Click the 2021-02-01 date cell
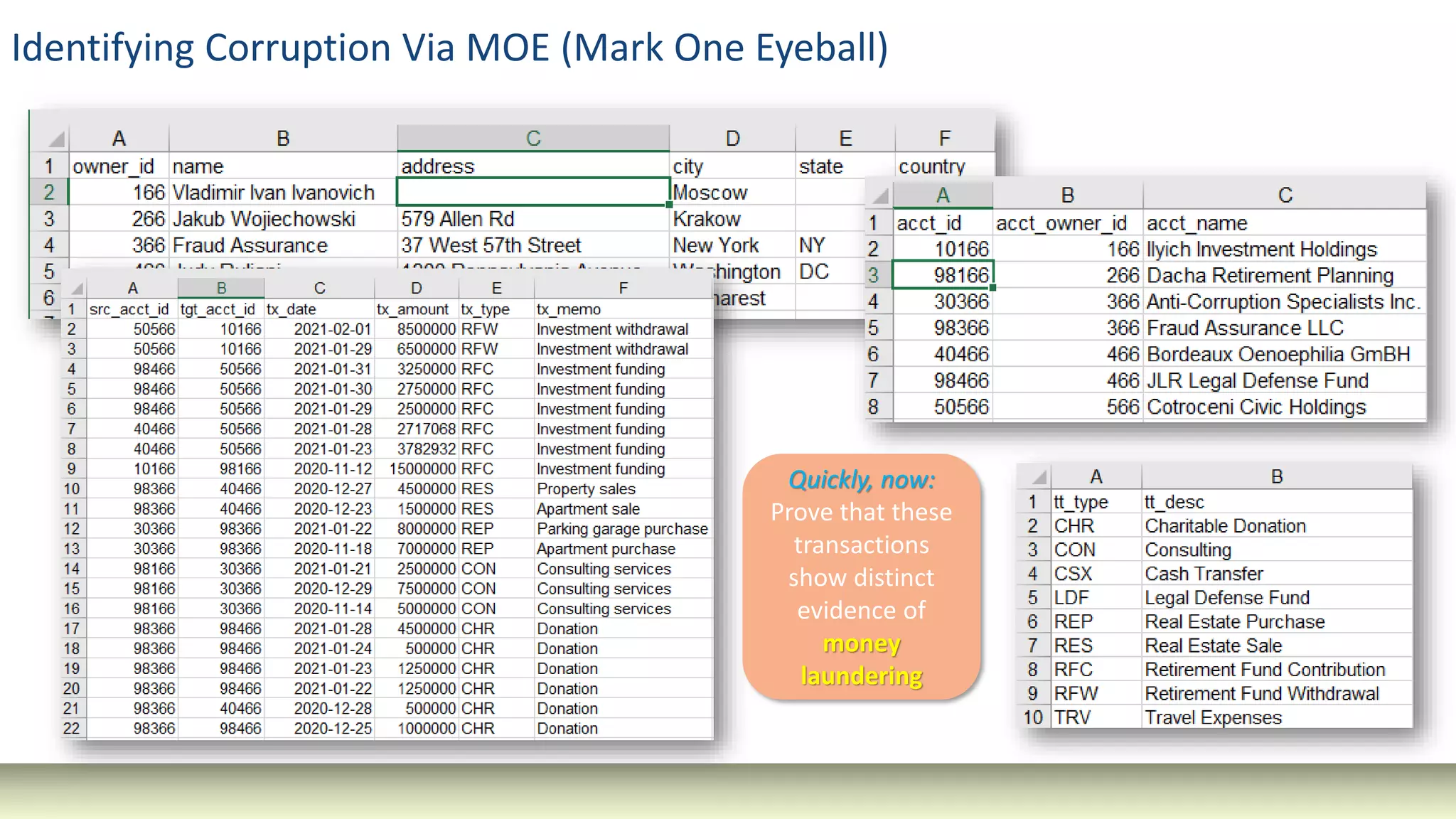Image resolution: width=1456 pixels, height=819 pixels. pyautogui.click(x=319, y=329)
